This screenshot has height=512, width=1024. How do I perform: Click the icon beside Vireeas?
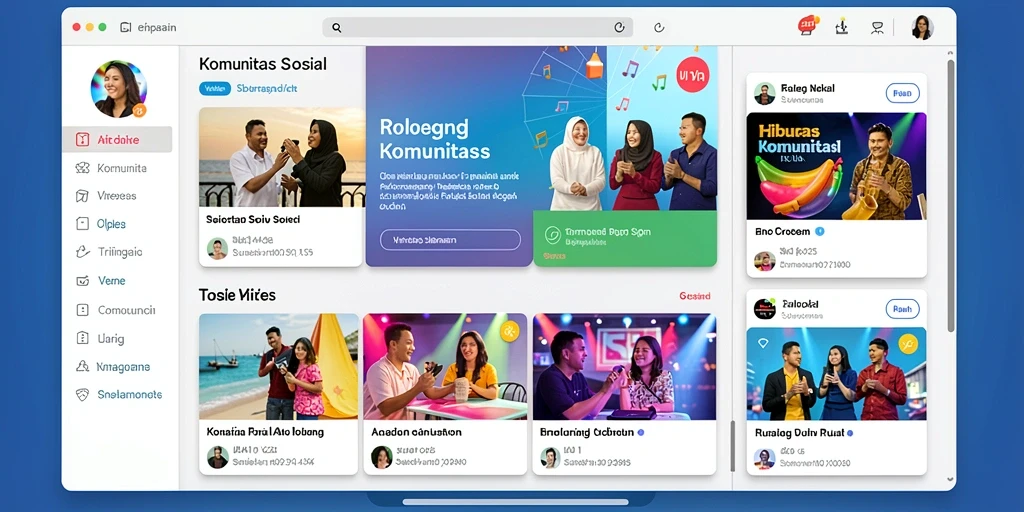[x=82, y=196]
